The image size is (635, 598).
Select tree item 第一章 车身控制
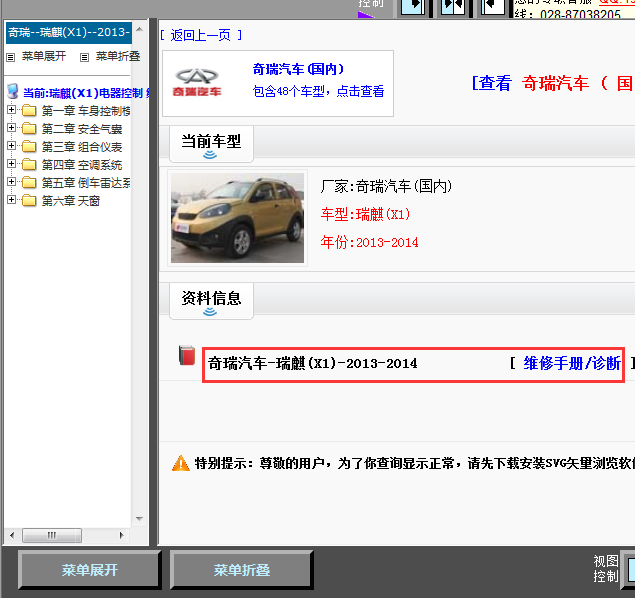pyautogui.click(x=86, y=111)
